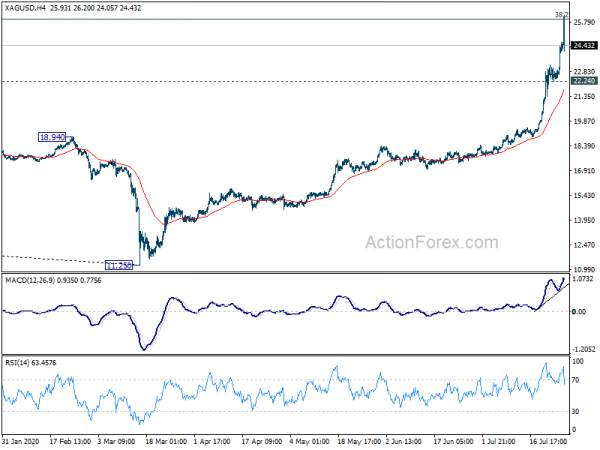Screen dimensions: 600x450
Task: Click the 15.430 price axis value
Action: [x=584, y=196]
